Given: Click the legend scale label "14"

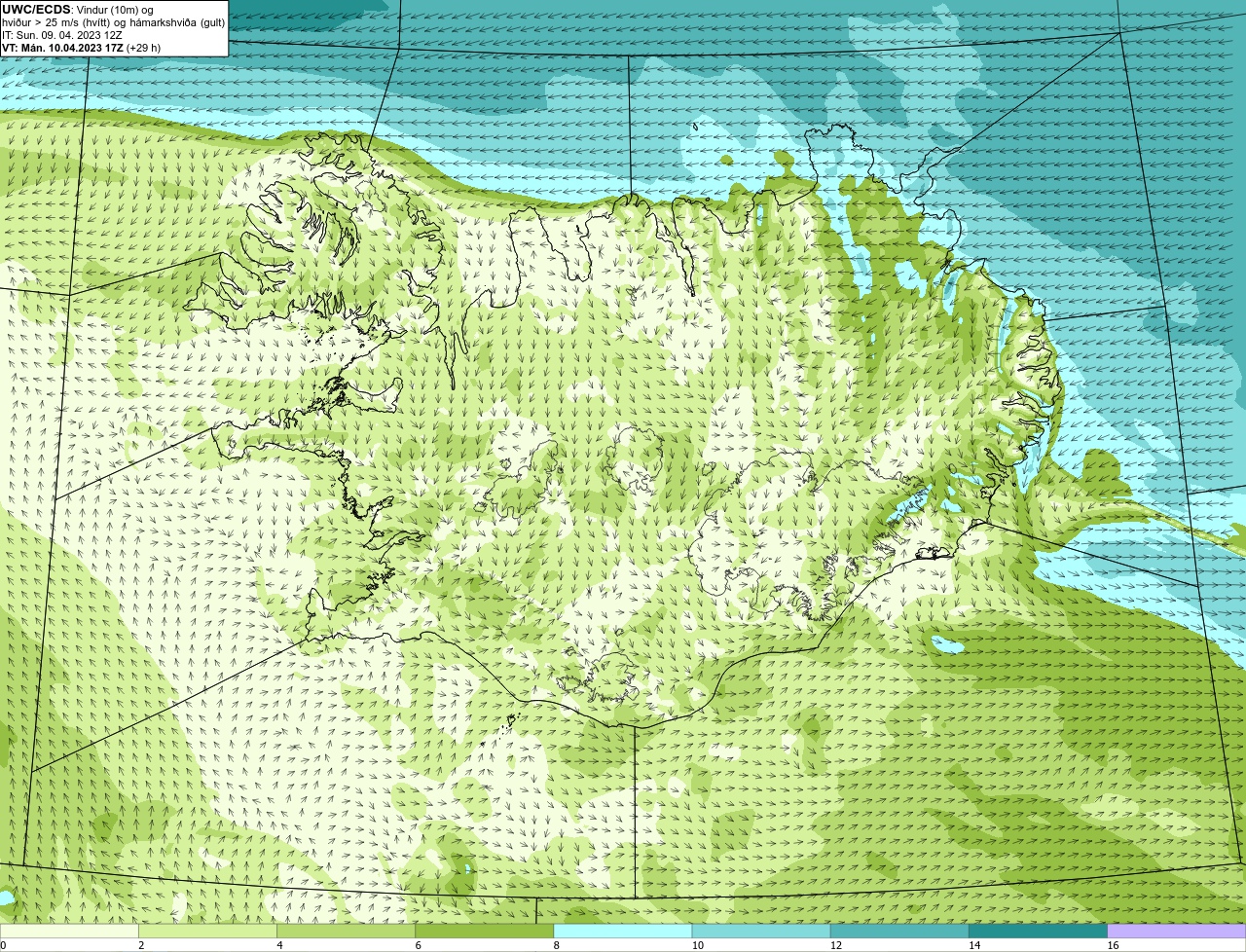Looking at the screenshot, I should click(973, 945).
